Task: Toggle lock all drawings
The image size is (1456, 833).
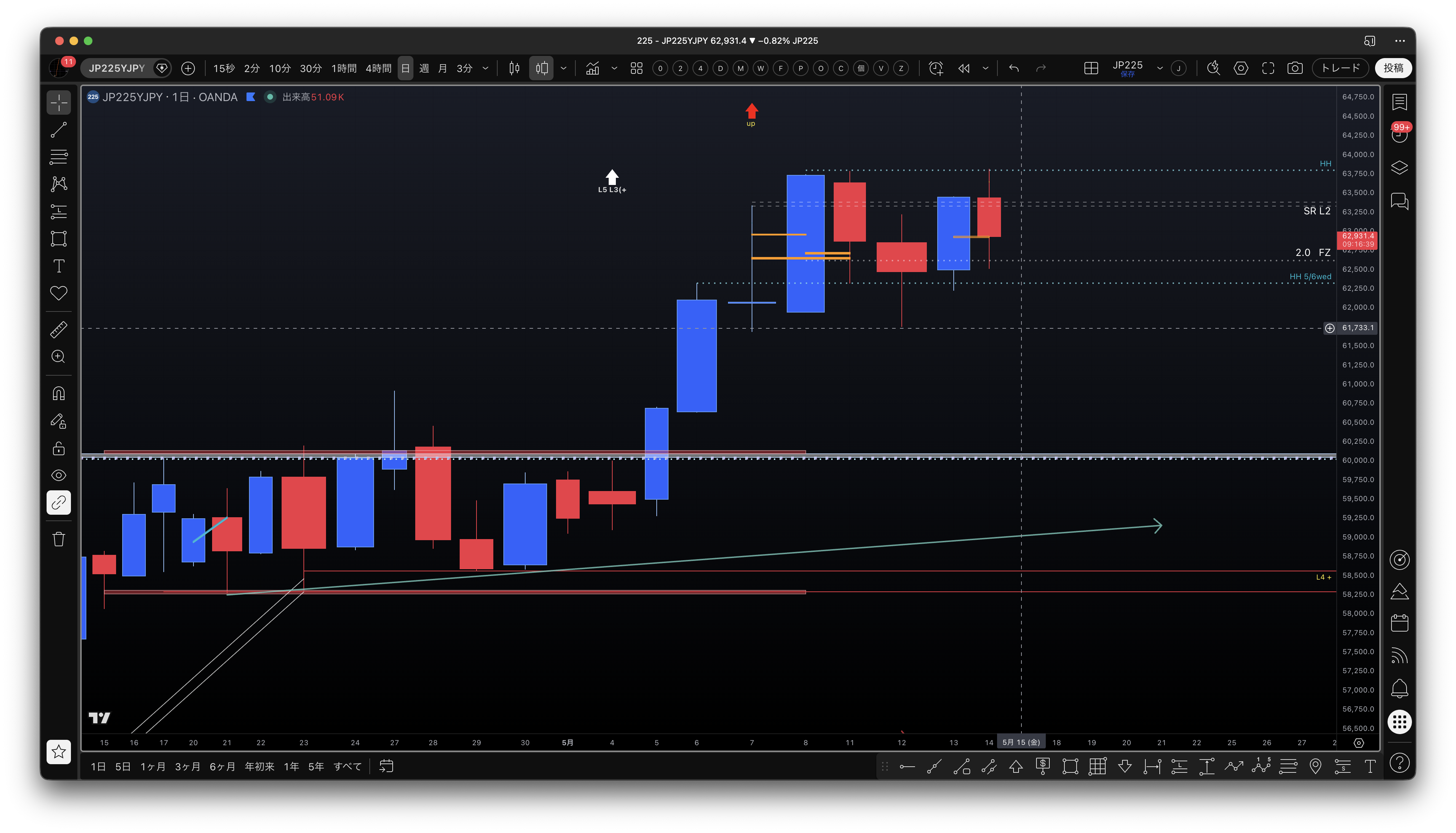Action: pos(58,448)
